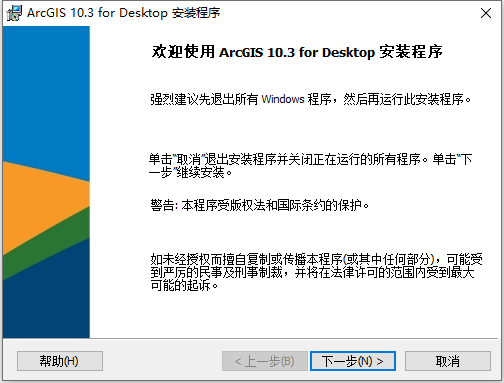The image size is (504, 383).
Task: Close the ArcGIS setup window
Action: point(486,13)
